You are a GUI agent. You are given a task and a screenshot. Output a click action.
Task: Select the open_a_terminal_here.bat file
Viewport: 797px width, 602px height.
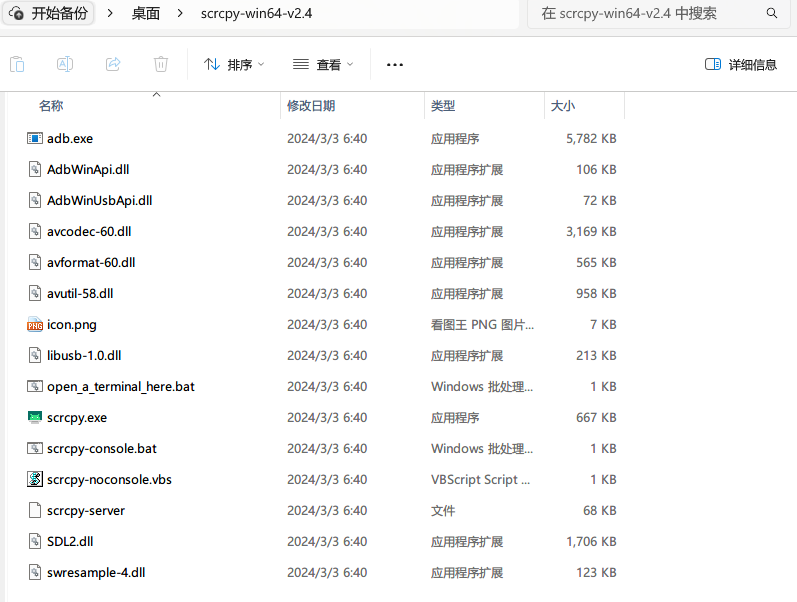(x=120, y=386)
